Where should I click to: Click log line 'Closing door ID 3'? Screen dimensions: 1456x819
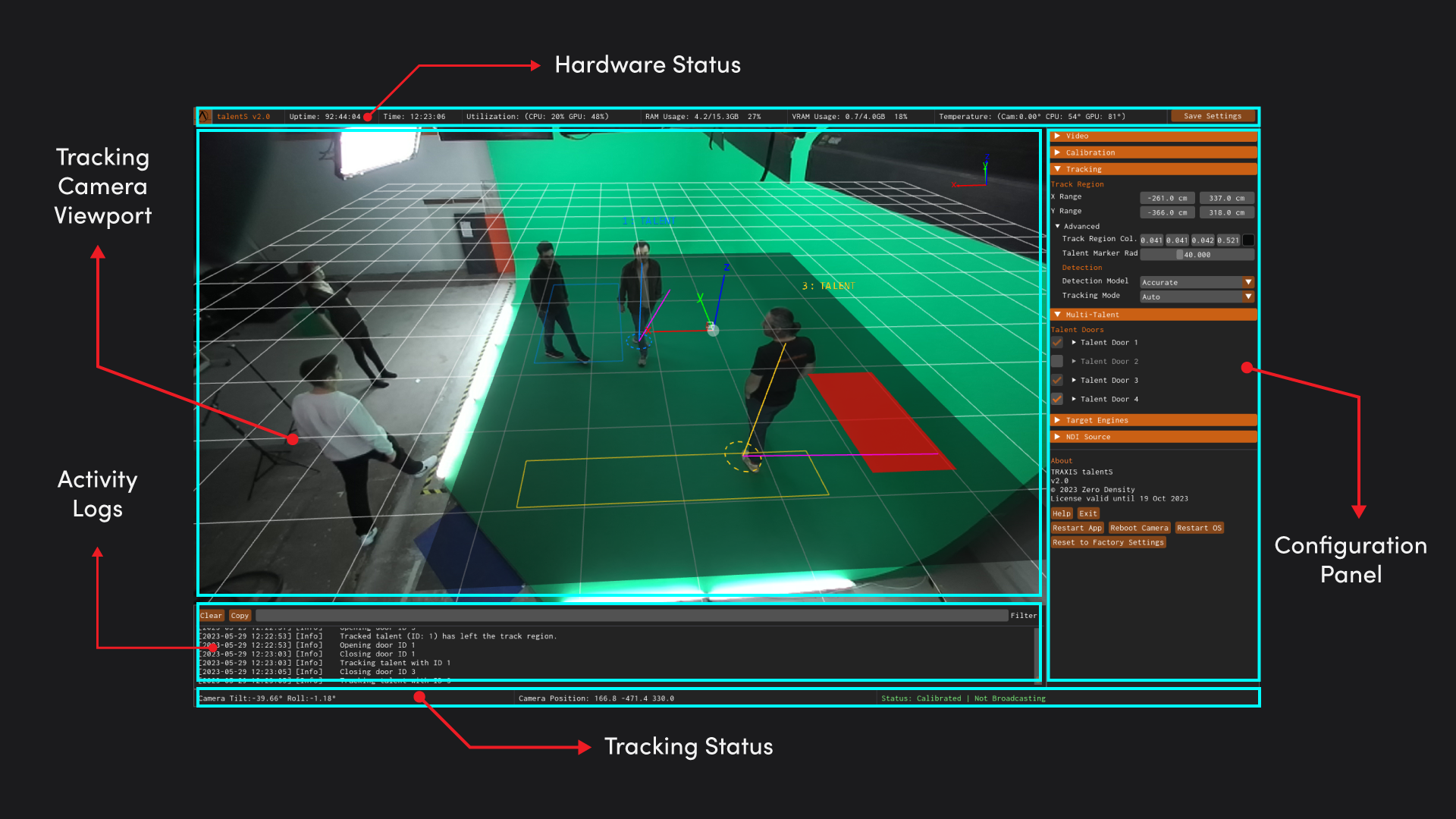point(378,672)
